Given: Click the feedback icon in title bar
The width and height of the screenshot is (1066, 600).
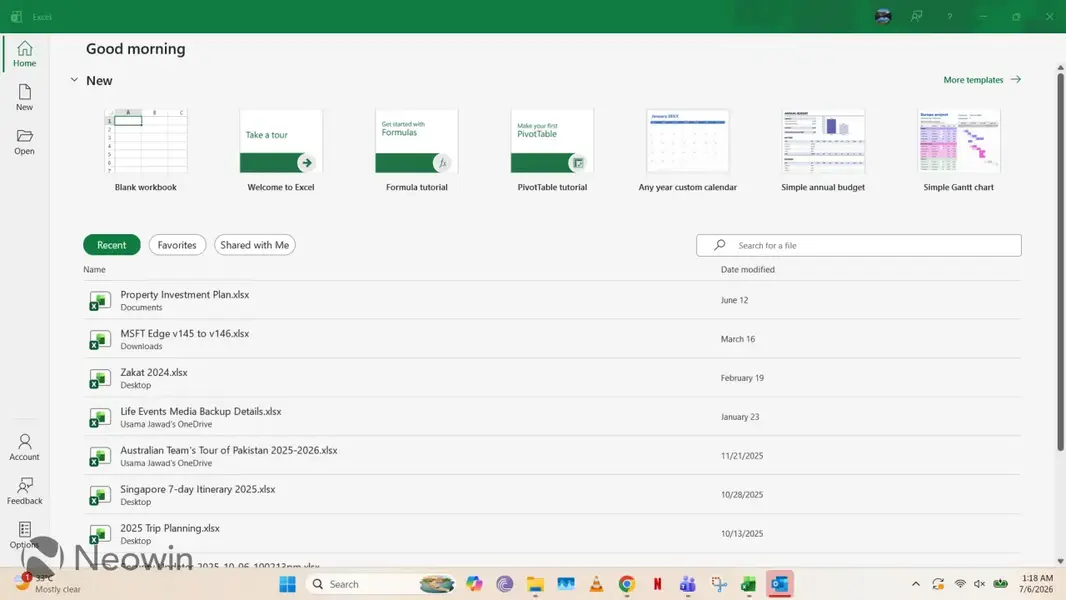Looking at the screenshot, I should click(x=916, y=16).
